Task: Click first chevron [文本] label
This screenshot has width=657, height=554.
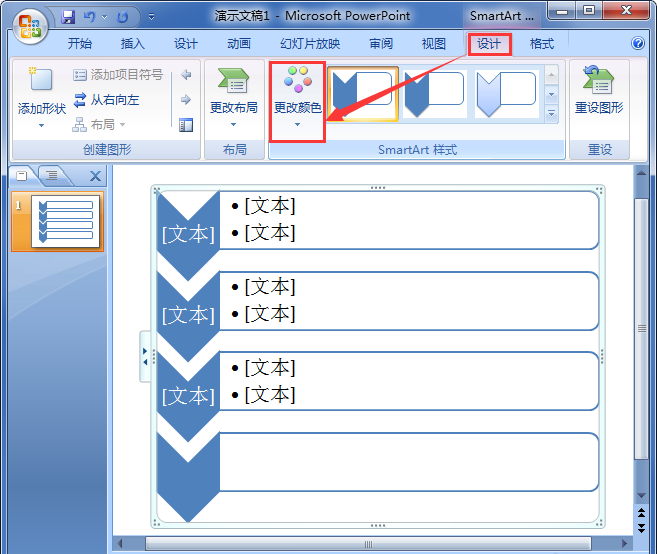Action: tap(188, 234)
